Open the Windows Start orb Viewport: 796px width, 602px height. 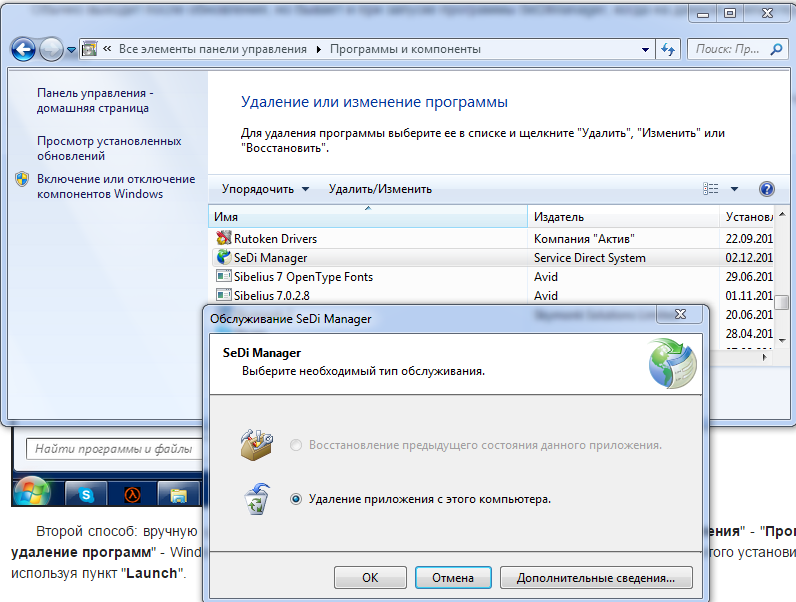pos(32,492)
